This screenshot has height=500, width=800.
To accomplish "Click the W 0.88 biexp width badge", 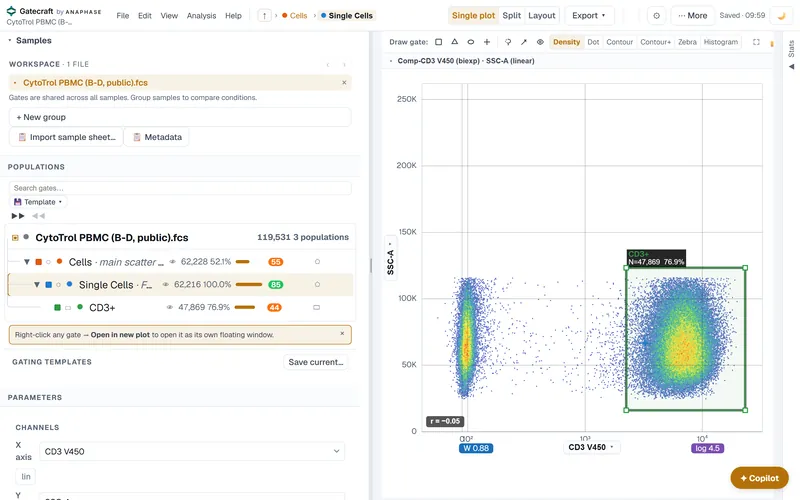I will pos(476,448).
